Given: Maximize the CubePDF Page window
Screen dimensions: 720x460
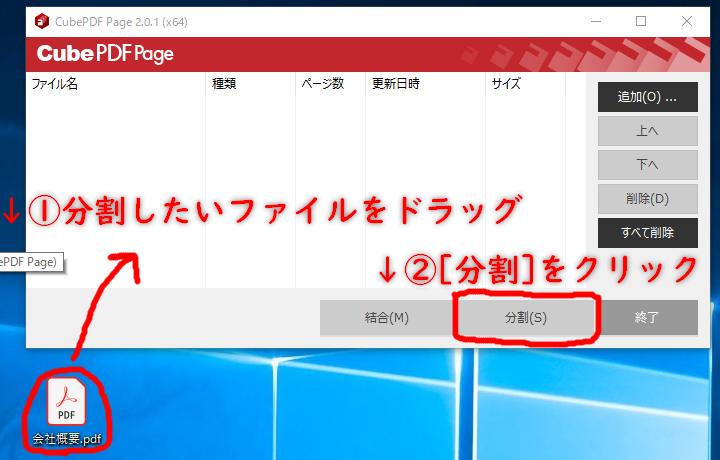Looking at the screenshot, I should coord(641,21).
